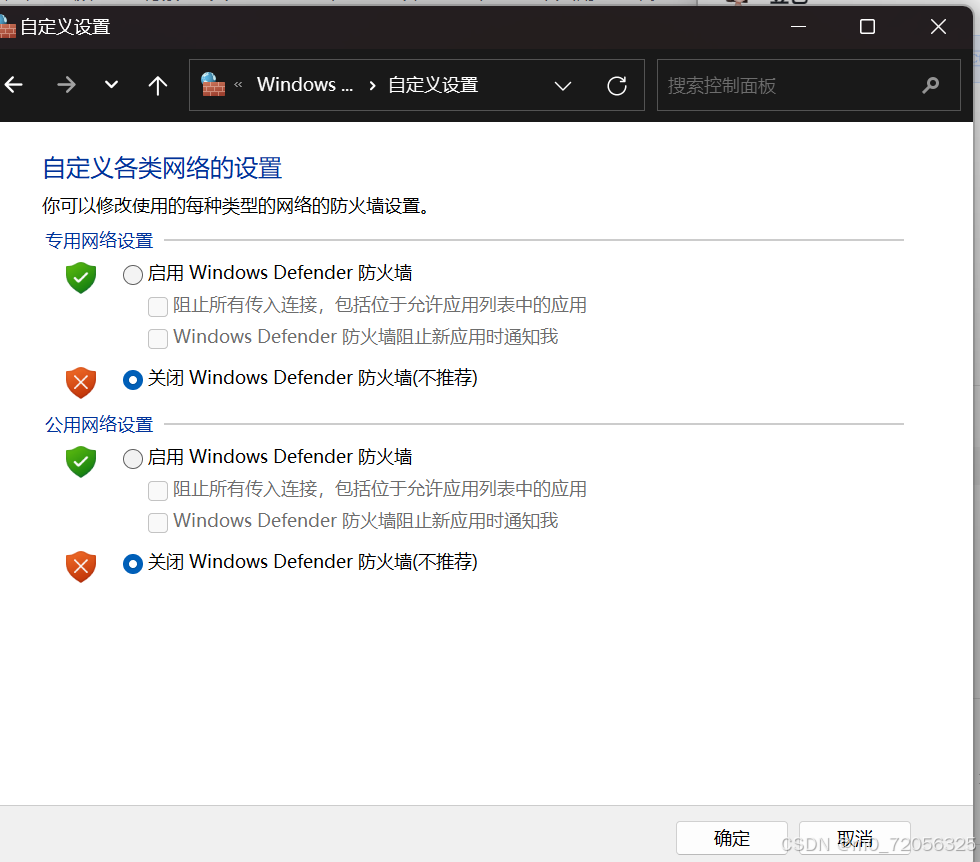Check block all incoming connections under public network

click(158, 491)
